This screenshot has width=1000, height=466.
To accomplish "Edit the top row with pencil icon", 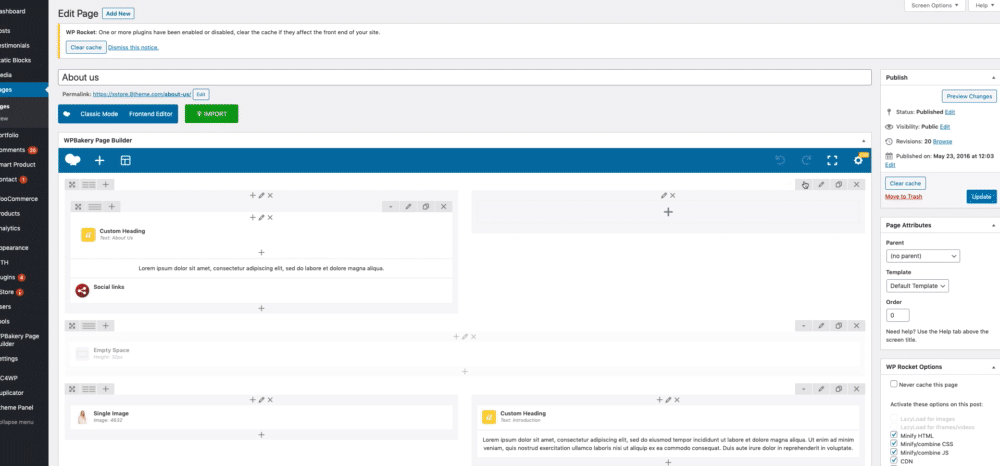I will pos(821,184).
